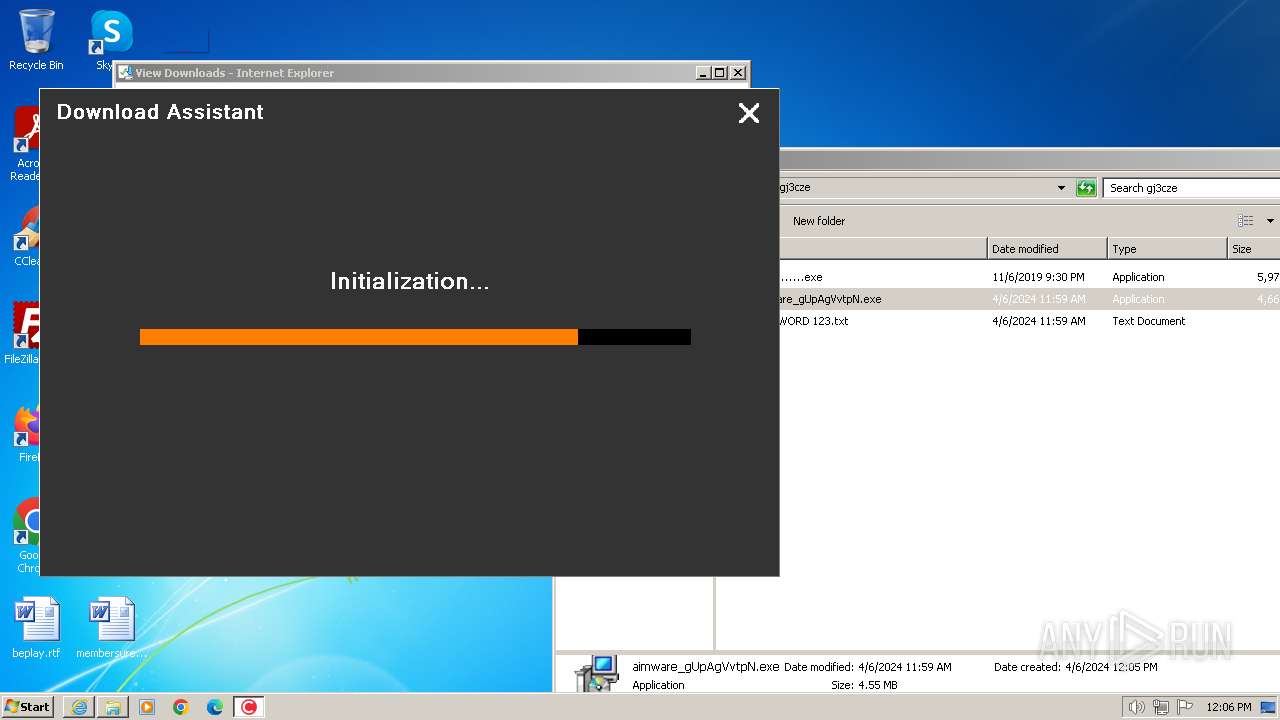Click the Size: 4.55 MB details text
Screen dimensions: 1280x720
coord(864,685)
